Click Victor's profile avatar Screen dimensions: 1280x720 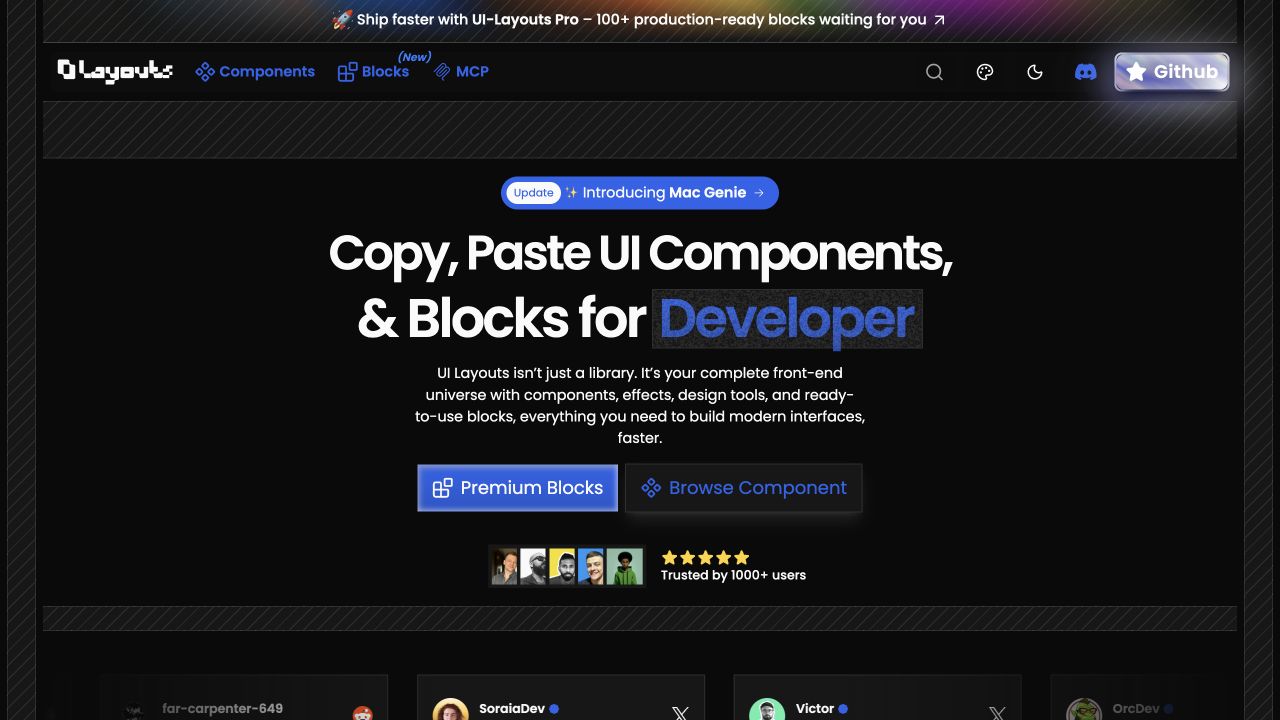point(768,709)
